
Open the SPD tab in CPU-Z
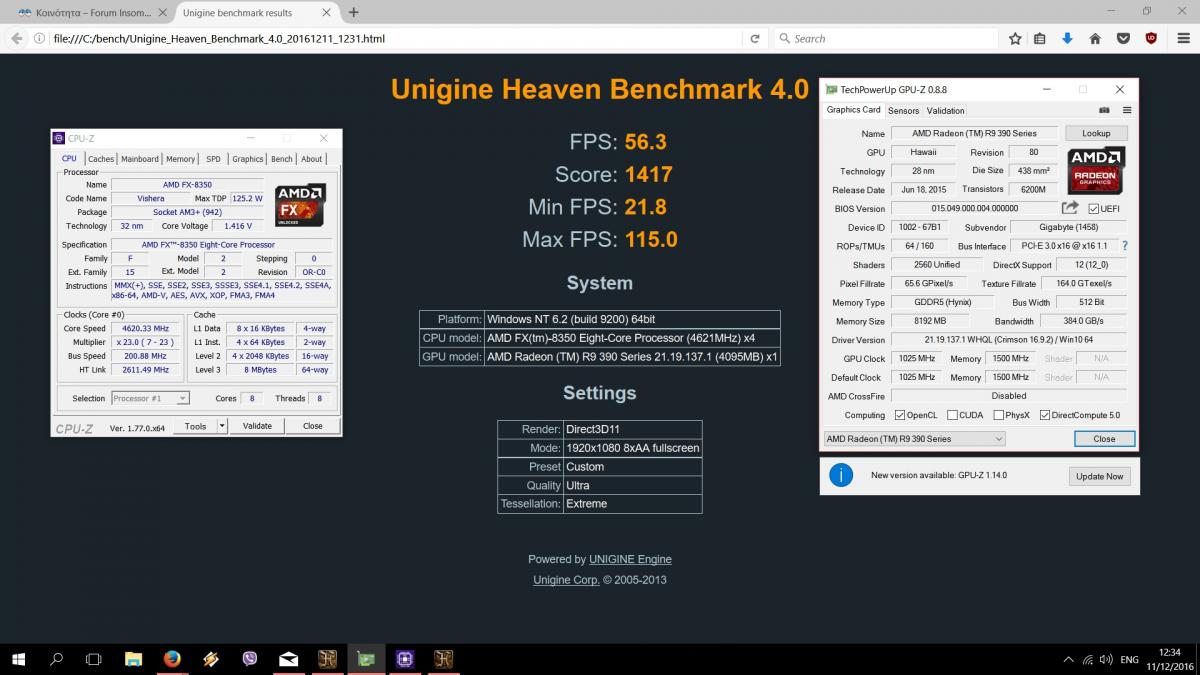[213, 158]
